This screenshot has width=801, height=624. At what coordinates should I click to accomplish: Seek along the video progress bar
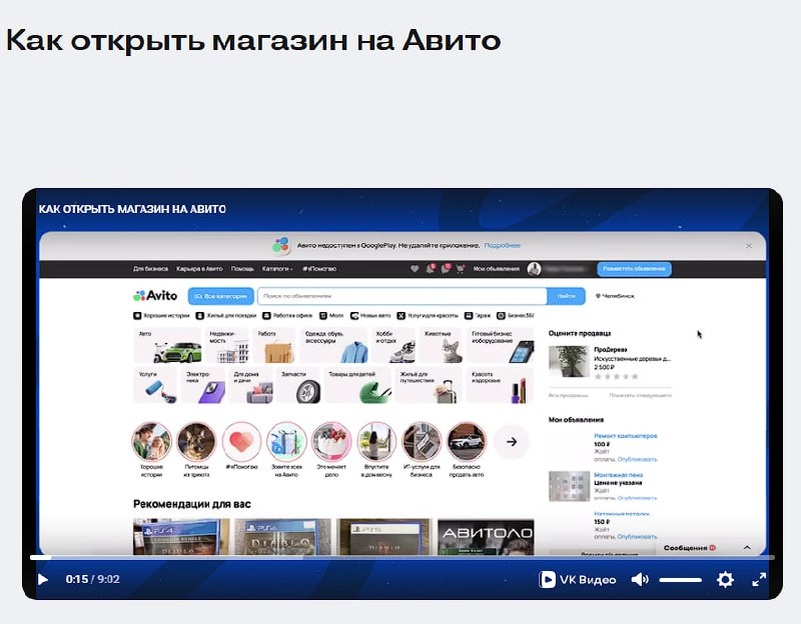(x=402, y=557)
